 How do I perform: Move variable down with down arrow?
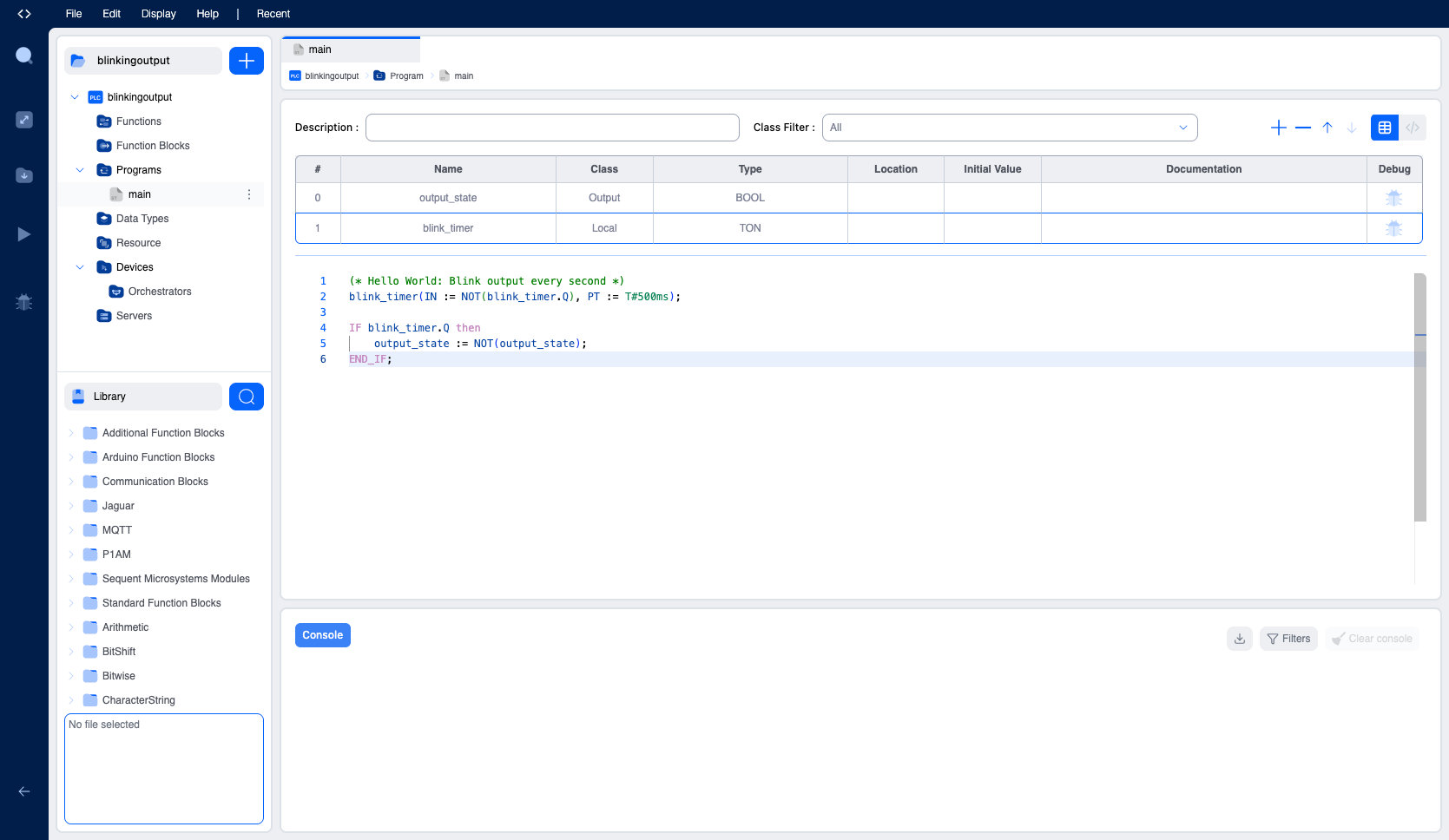[x=1352, y=128]
